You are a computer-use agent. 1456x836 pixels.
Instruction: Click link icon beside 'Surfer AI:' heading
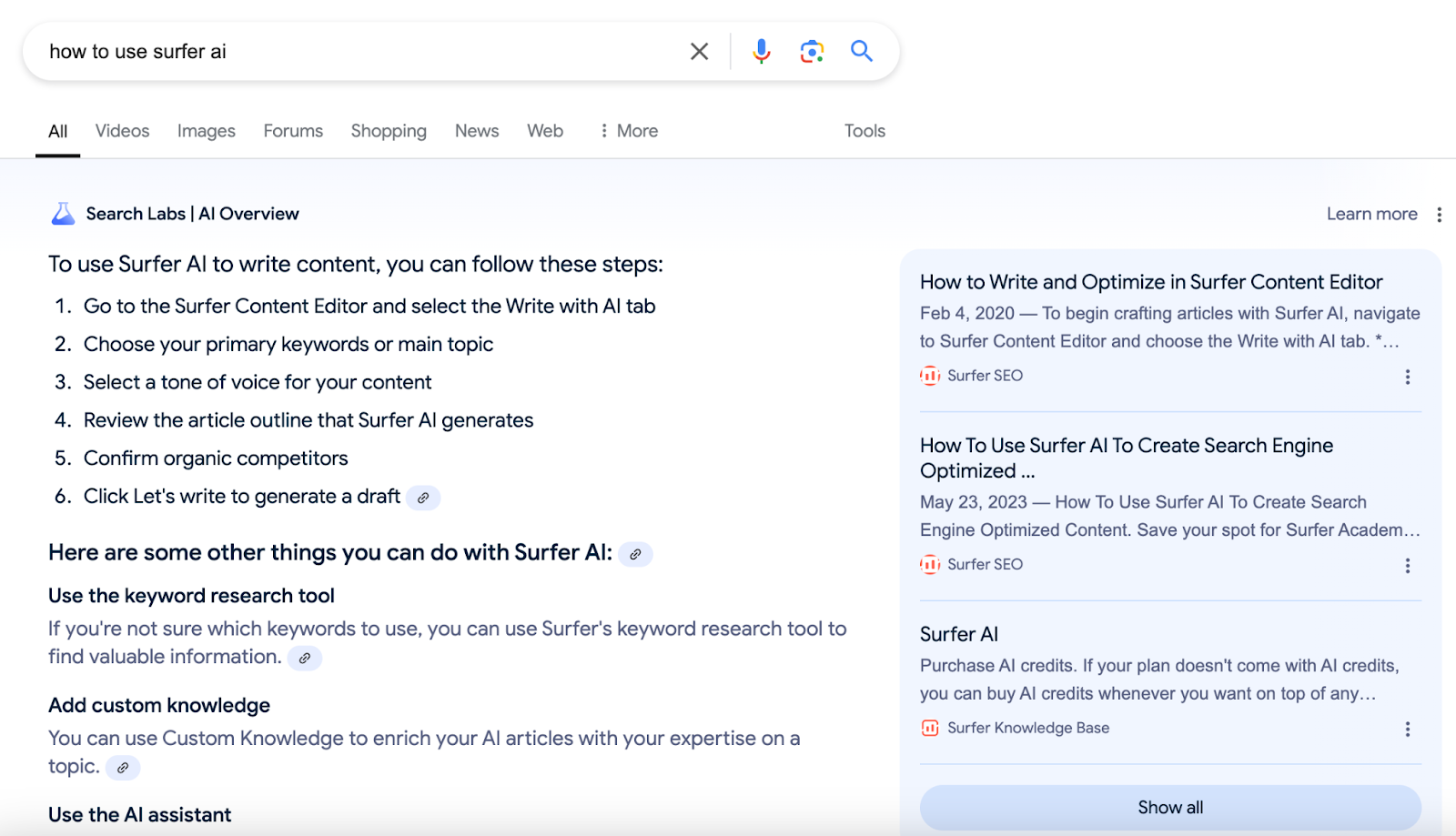pyautogui.click(x=635, y=554)
